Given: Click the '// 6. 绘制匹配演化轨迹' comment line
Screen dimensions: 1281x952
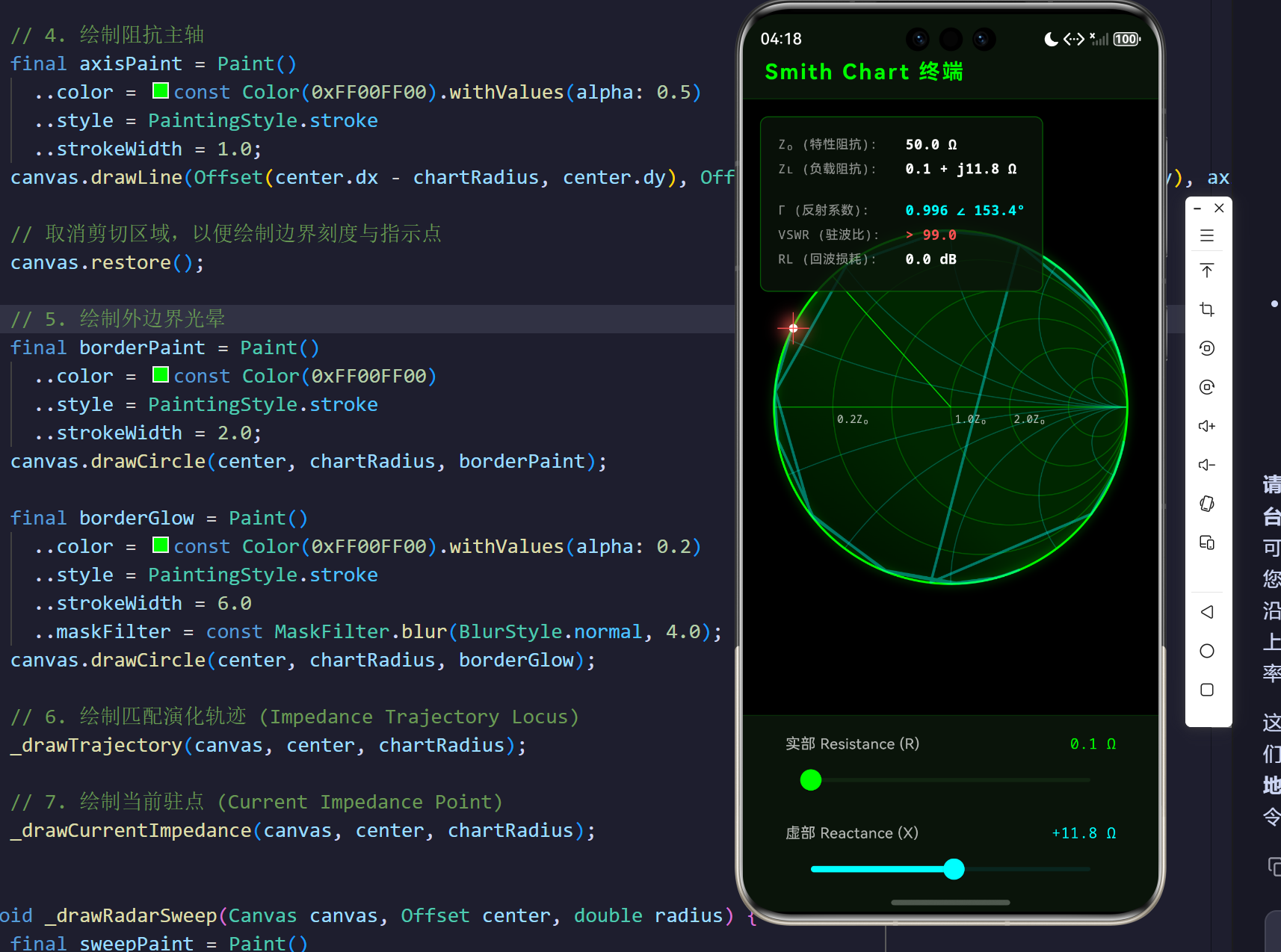Looking at the screenshot, I should coord(295,717).
